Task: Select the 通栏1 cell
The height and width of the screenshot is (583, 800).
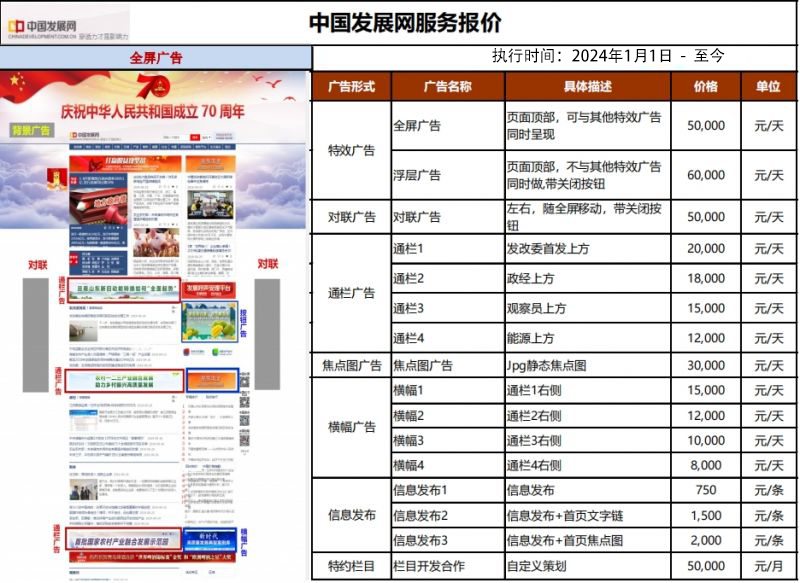Action: tap(448, 249)
